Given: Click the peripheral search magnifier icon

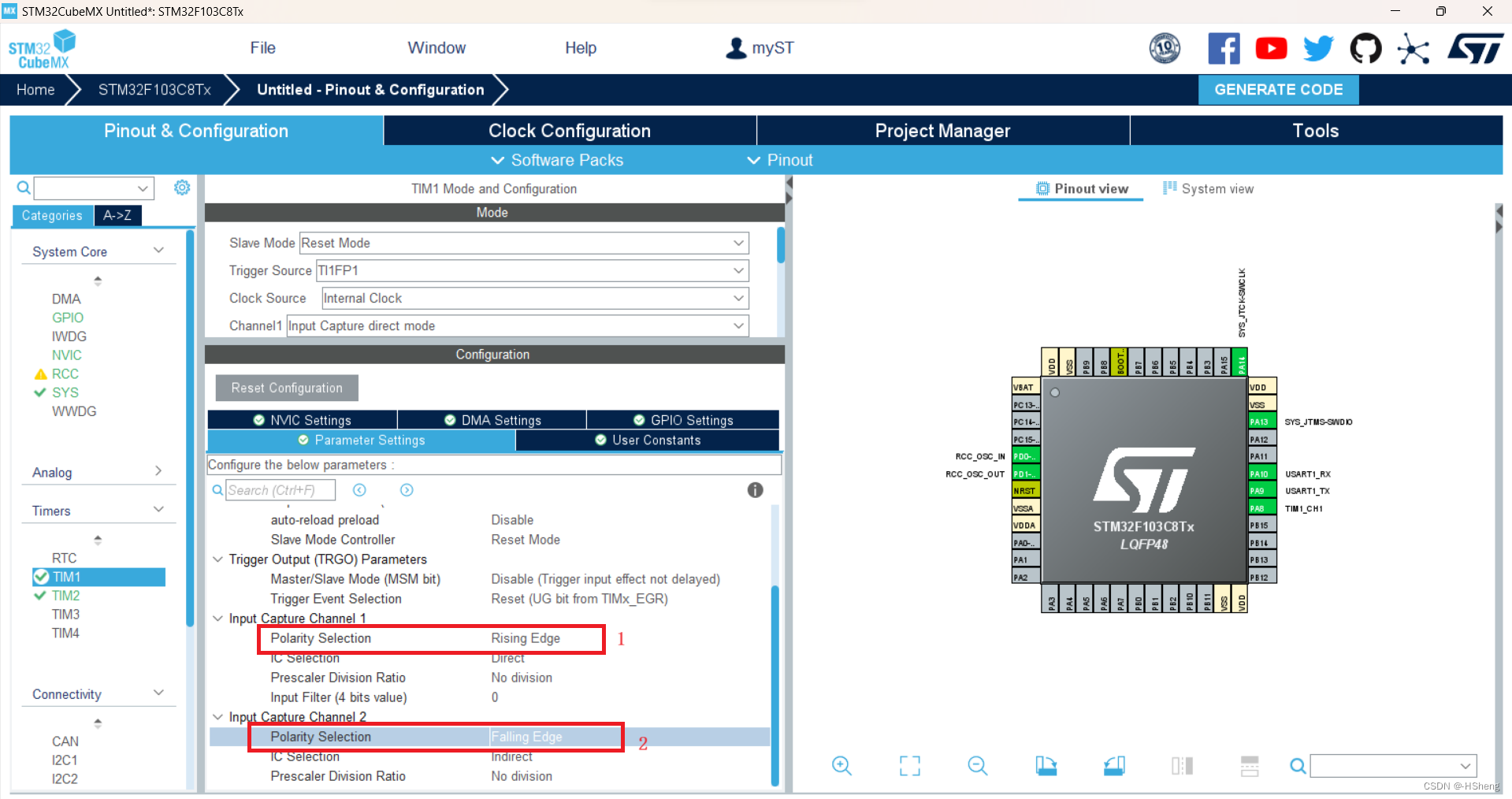Looking at the screenshot, I should click(x=24, y=188).
